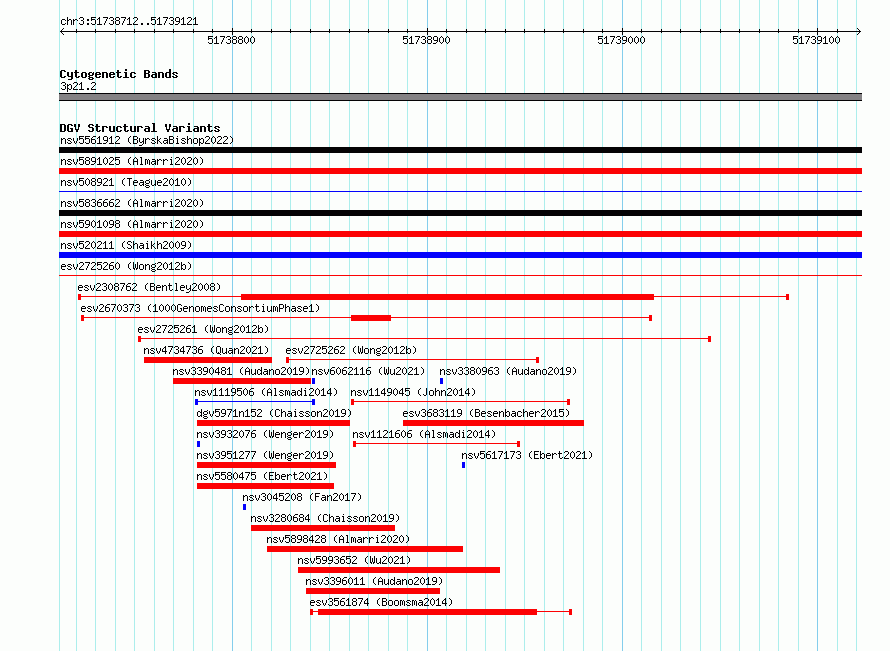
Task: Select esv2670373 (1000GenomesConsortiumPhase1) label
Action: click(200, 308)
